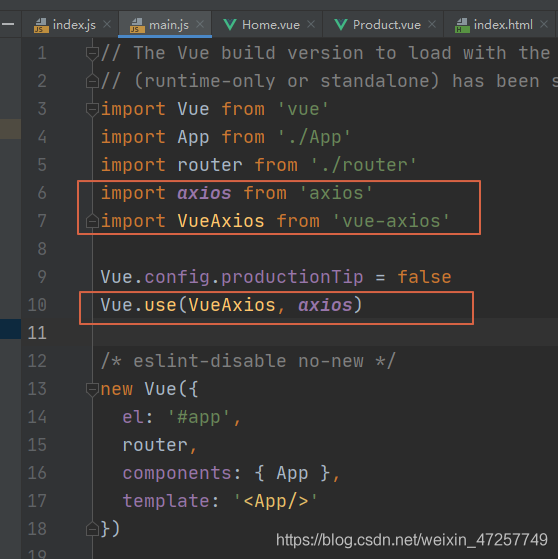Click 'VueAxios' identifier on line 7
558x559 pixels.
(221, 221)
